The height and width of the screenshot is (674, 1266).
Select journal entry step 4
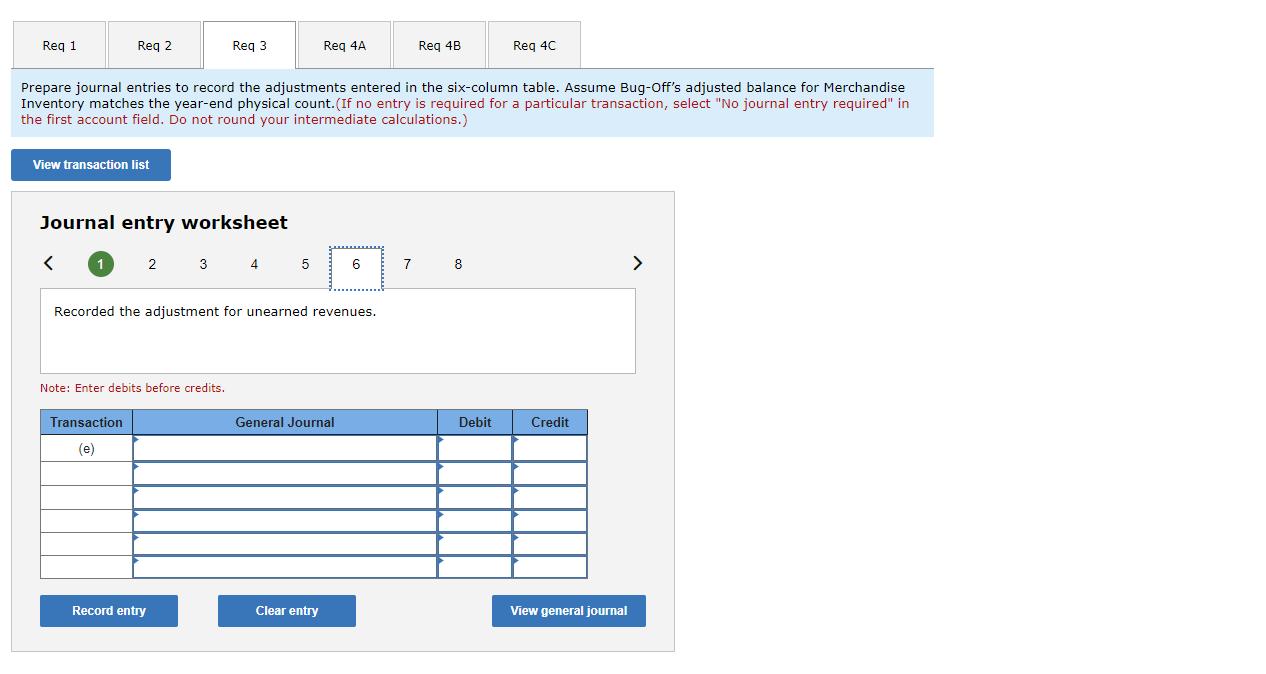click(x=254, y=264)
